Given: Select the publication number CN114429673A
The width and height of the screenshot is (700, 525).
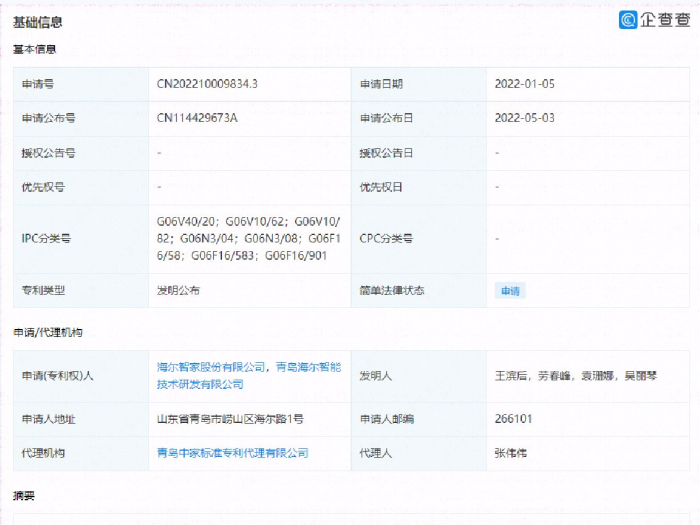Looking at the screenshot, I should pyautogui.click(x=197, y=118).
